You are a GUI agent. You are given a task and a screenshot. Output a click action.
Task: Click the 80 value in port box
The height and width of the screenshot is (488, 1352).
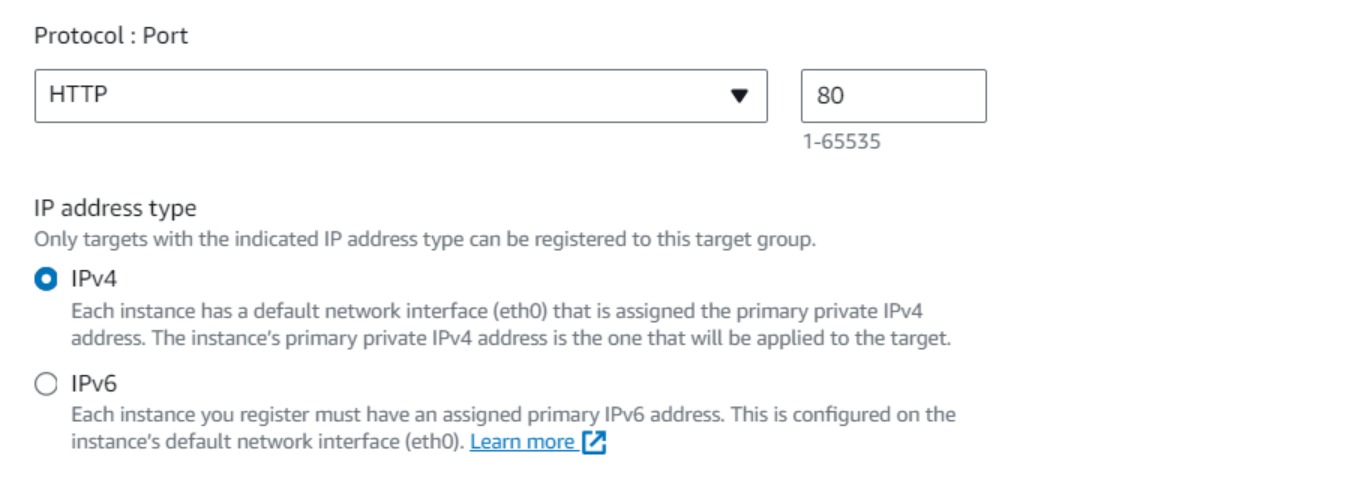click(x=830, y=96)
